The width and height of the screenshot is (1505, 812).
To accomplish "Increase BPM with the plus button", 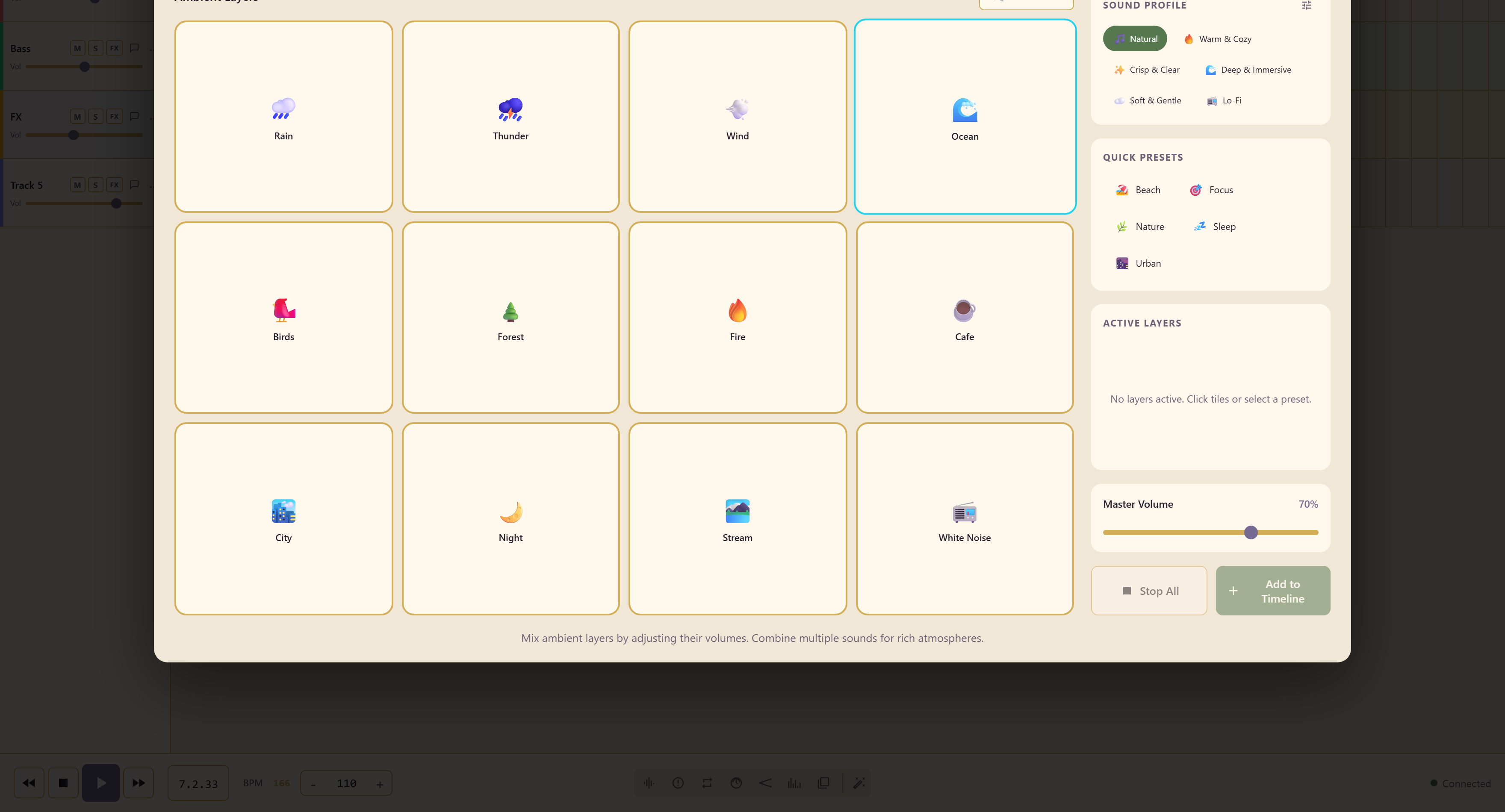I will coord(380,784).
